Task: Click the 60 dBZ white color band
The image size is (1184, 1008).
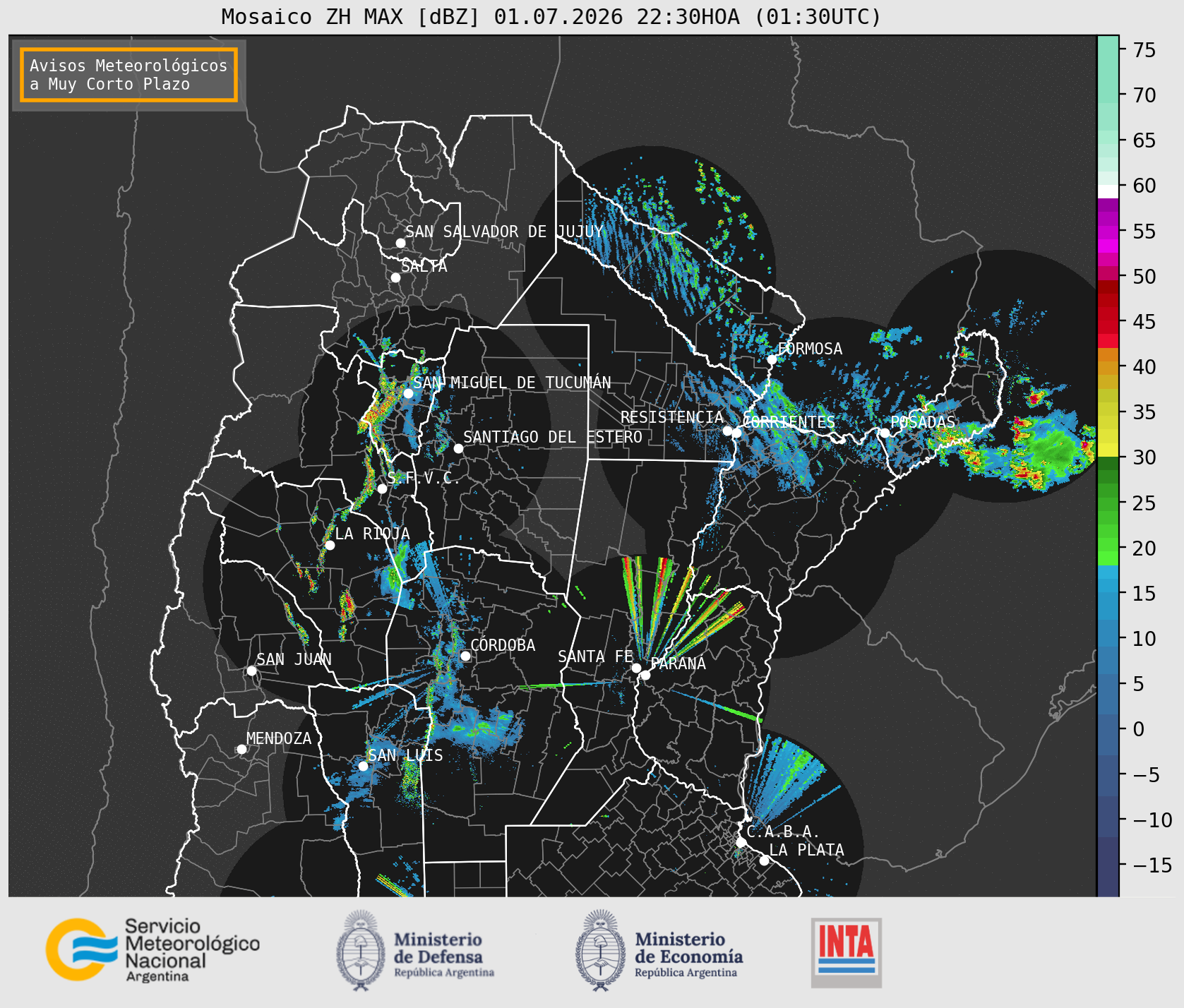Action: click(x=1108, y=191)
